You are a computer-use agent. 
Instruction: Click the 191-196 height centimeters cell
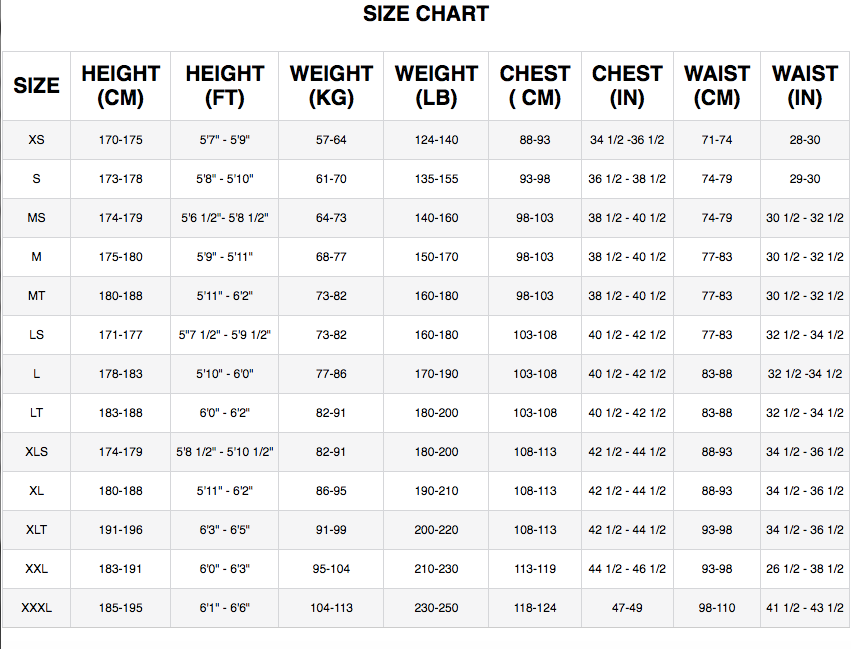pos(120,530)
